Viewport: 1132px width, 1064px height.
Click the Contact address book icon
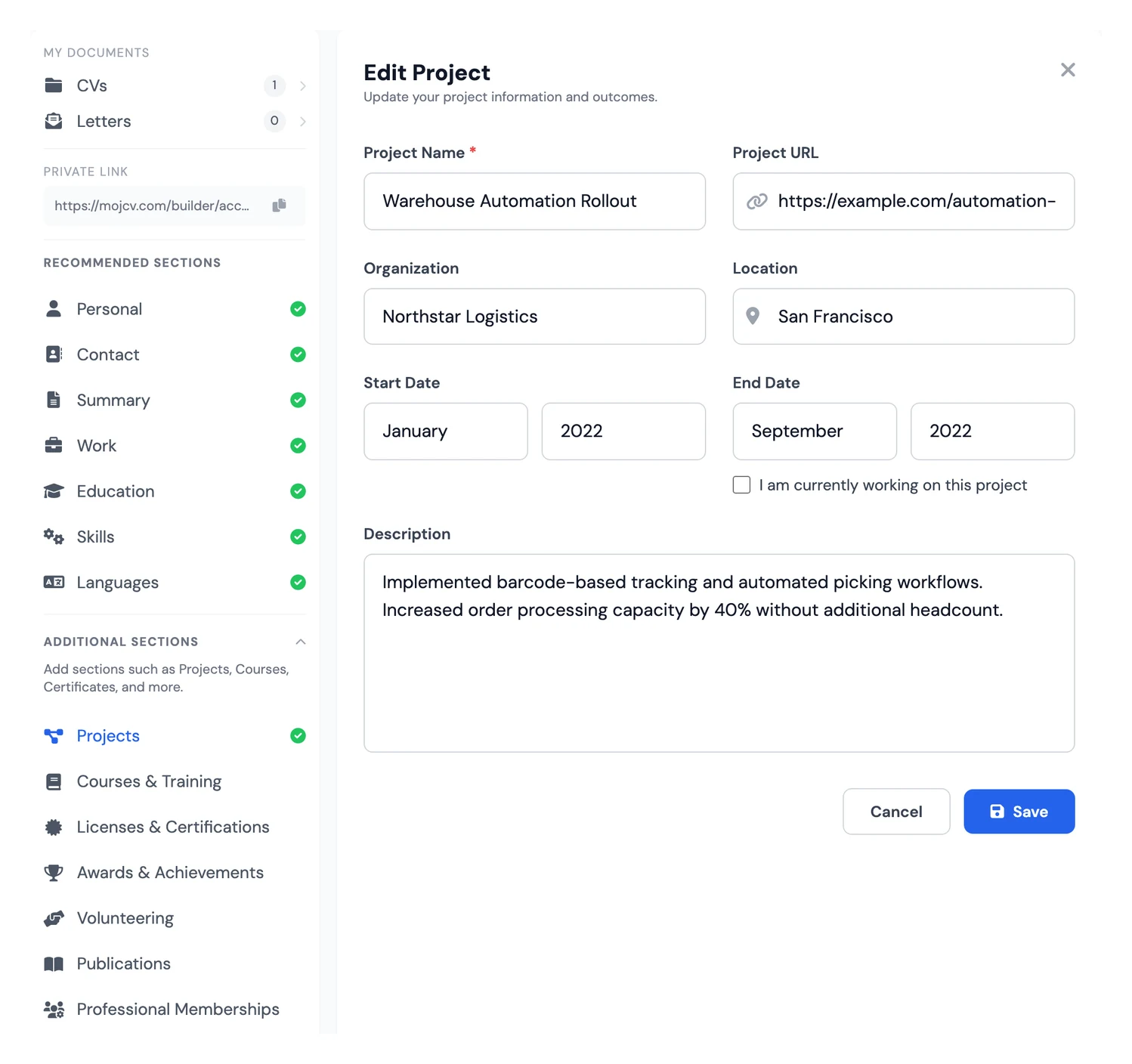(54, 354)
